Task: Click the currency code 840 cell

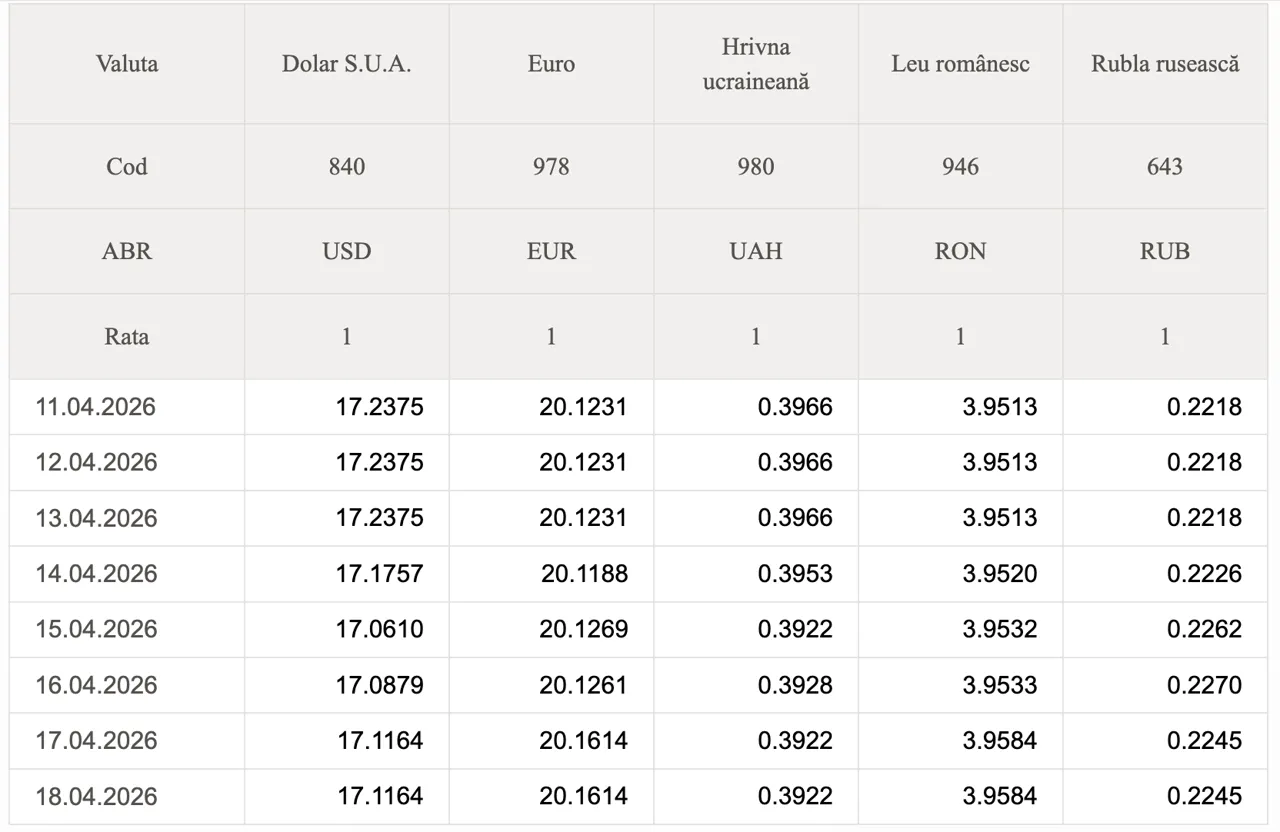Action: (x=346, y=166)
